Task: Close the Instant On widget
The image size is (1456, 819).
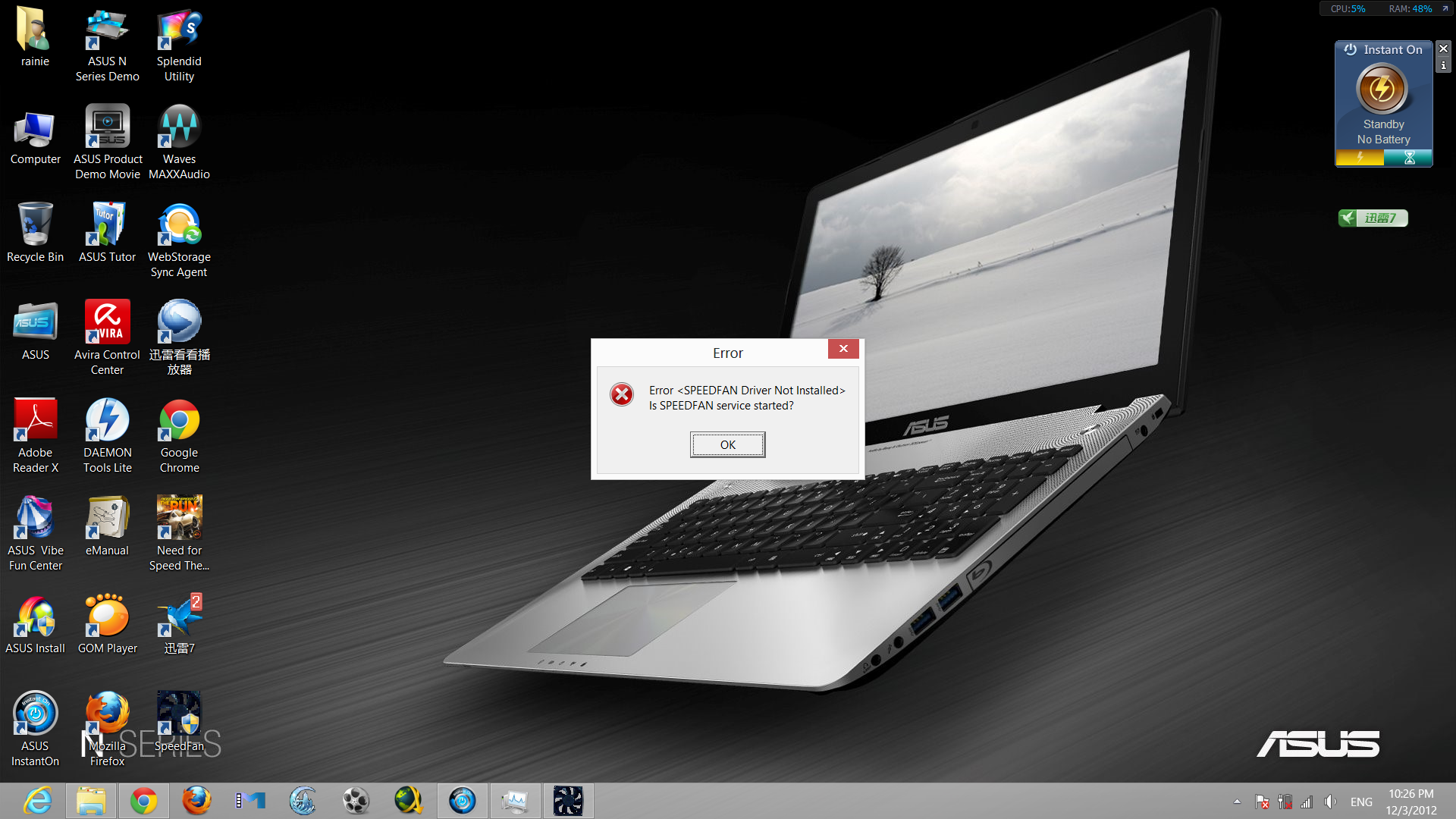Action: click(1443, 49)
